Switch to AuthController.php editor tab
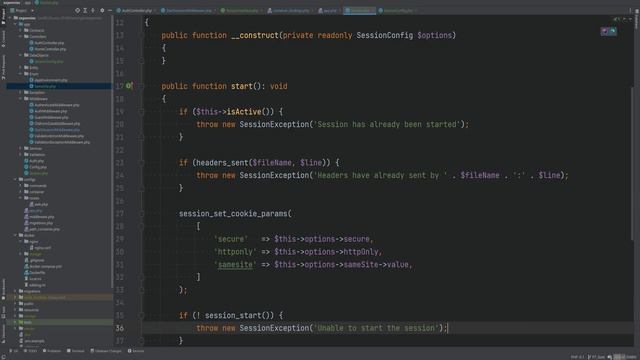Screen dimensions: 640x360 click(135, 11)
